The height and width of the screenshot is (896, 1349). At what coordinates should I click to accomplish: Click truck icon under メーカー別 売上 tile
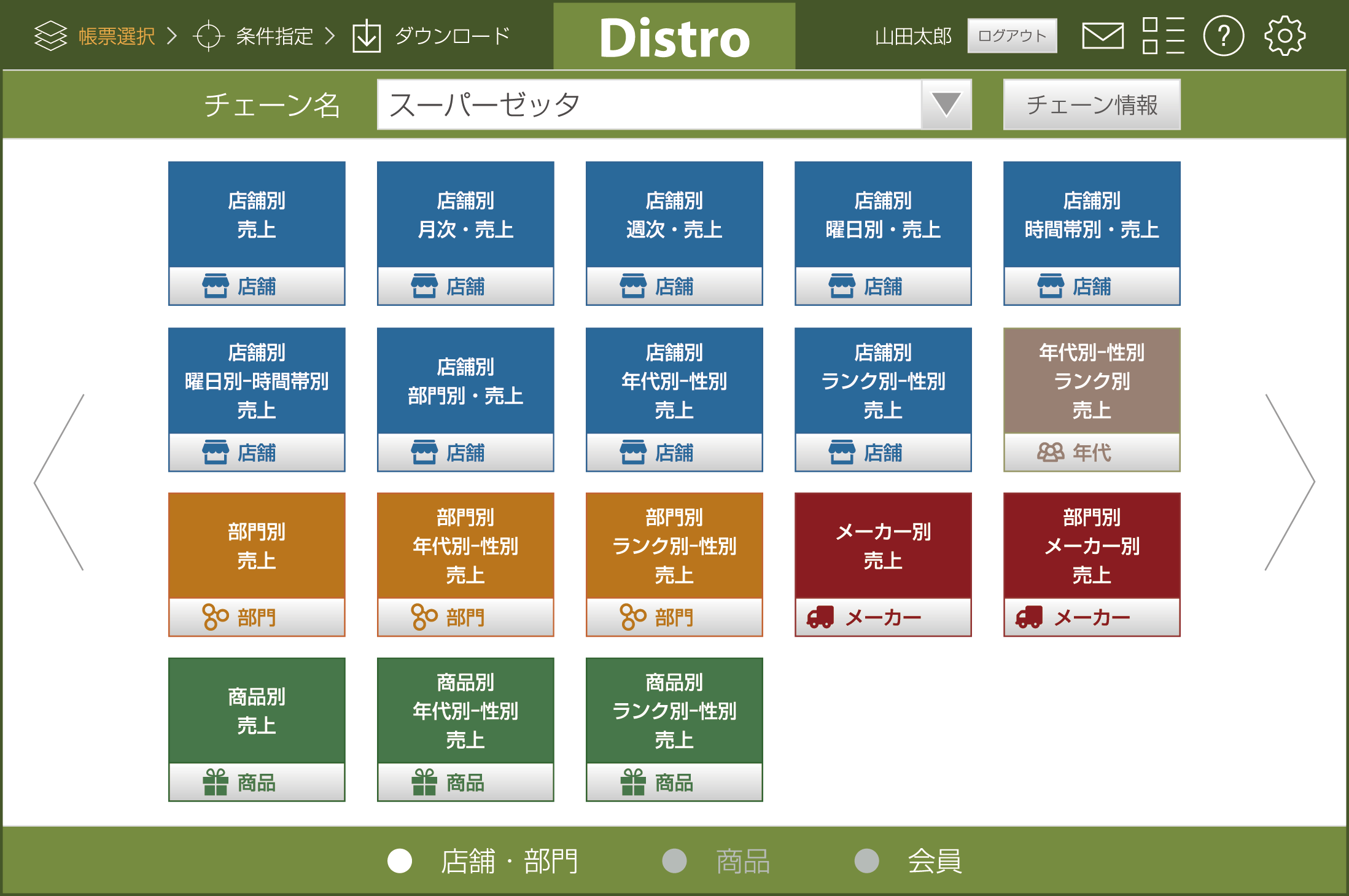pyautogui.click(x=820, y=617)
